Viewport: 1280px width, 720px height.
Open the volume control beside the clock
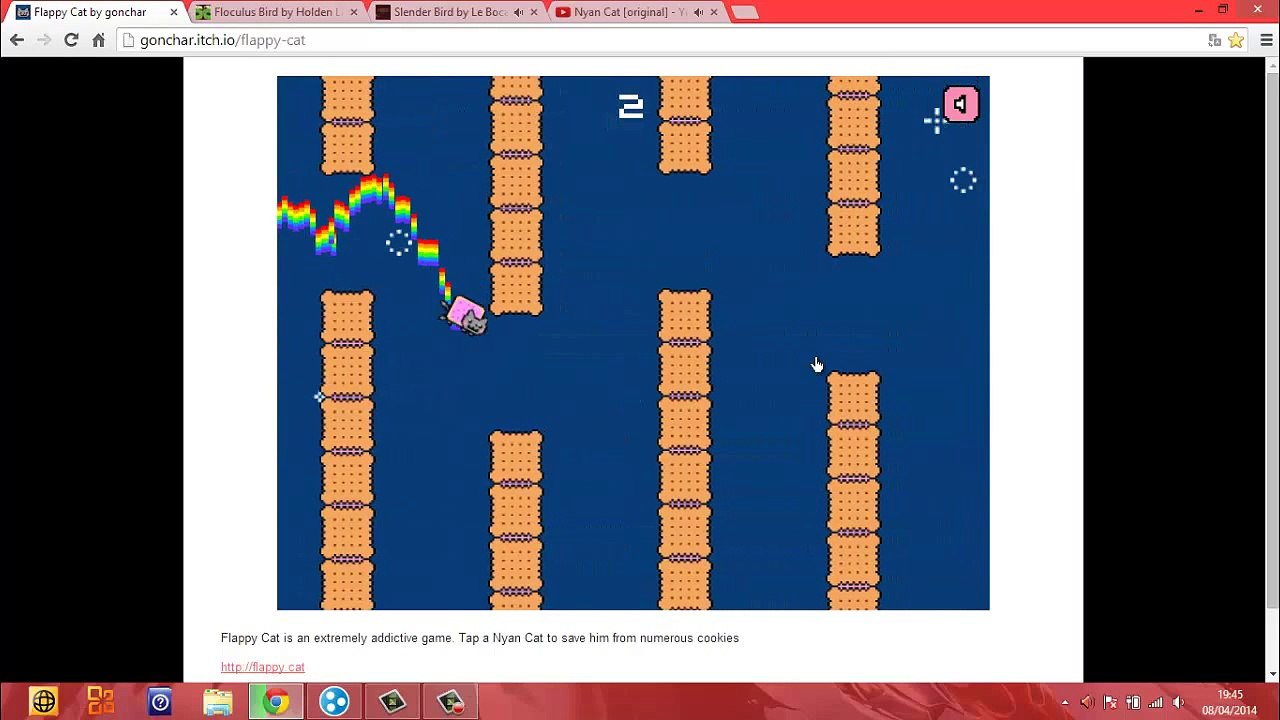pos(1179,702)
